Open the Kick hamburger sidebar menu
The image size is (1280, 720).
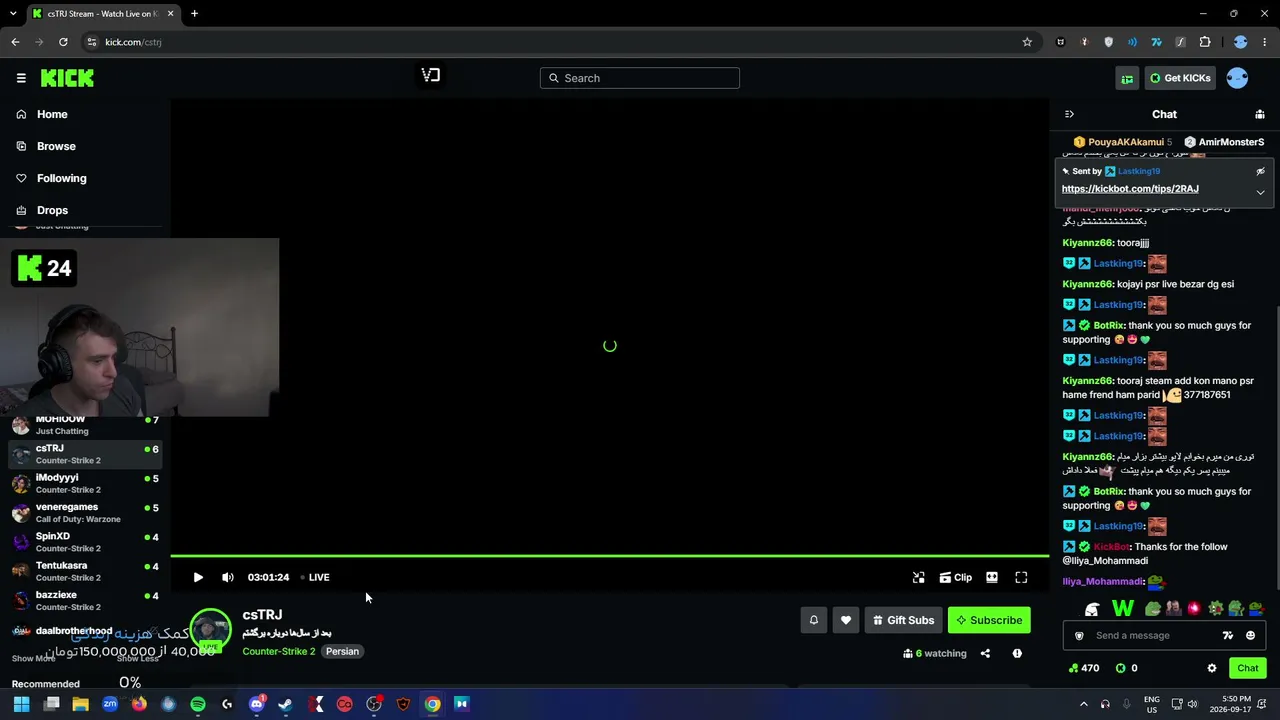pos(21,78)
